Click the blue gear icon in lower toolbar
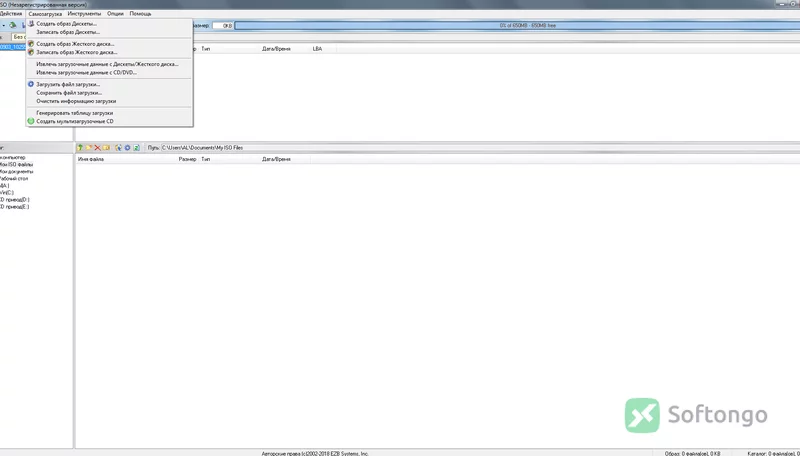Image resolution: width=800 pixels, height=456 pixels. pos(128,147)
